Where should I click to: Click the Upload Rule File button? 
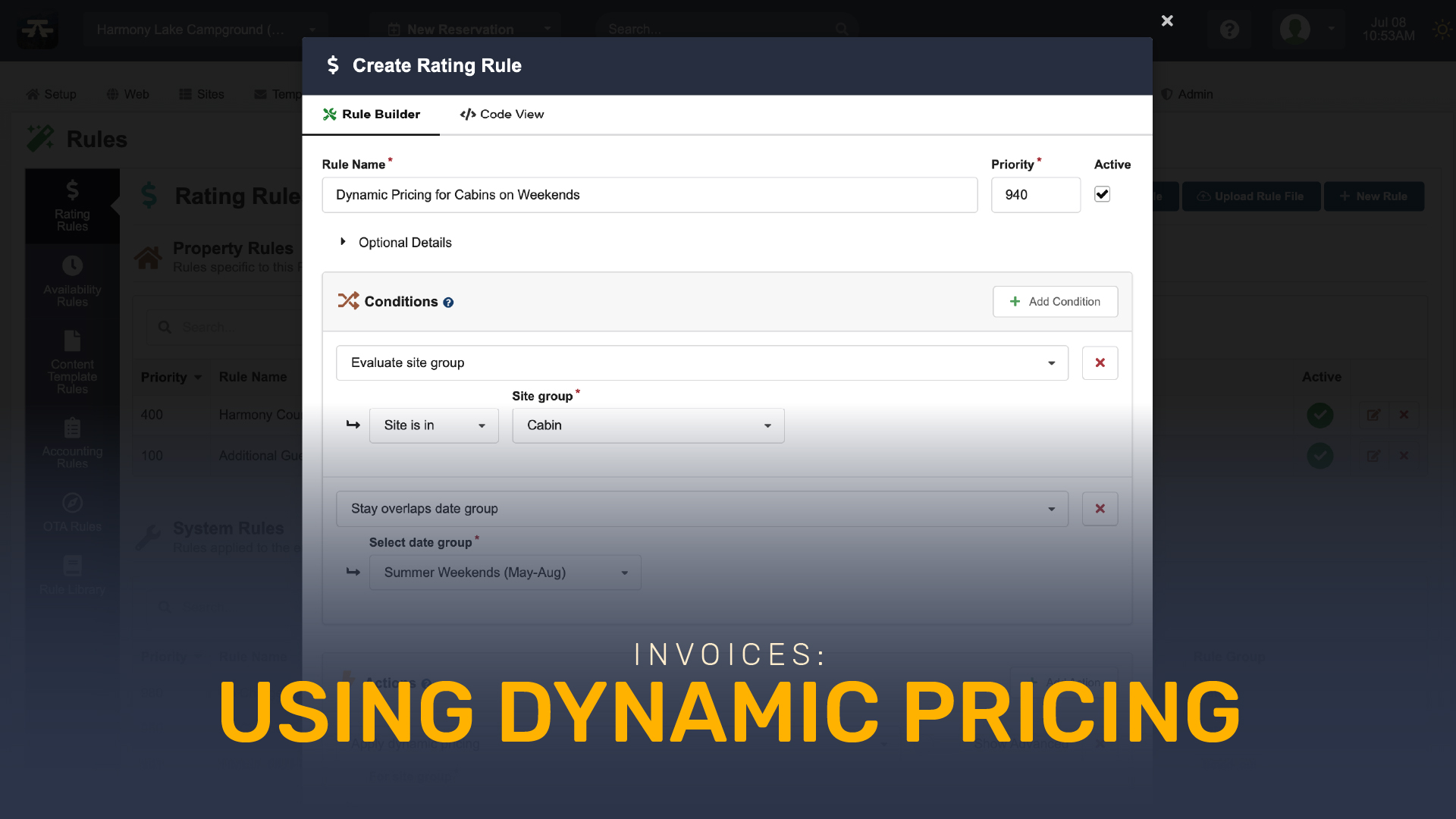[x=1251, y=196]
